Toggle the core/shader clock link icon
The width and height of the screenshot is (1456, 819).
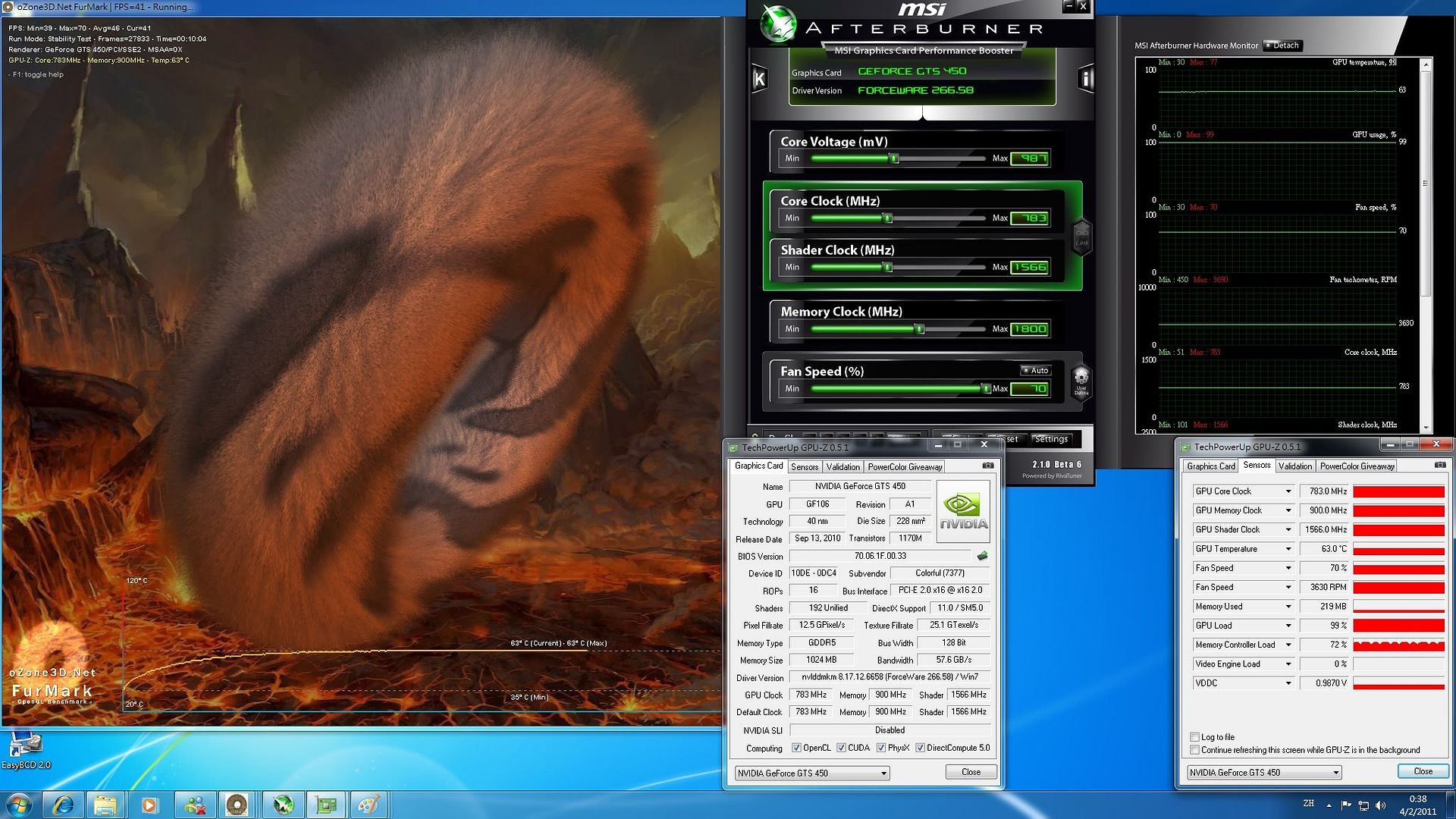pyautogui.click(x=1081, y=237)
